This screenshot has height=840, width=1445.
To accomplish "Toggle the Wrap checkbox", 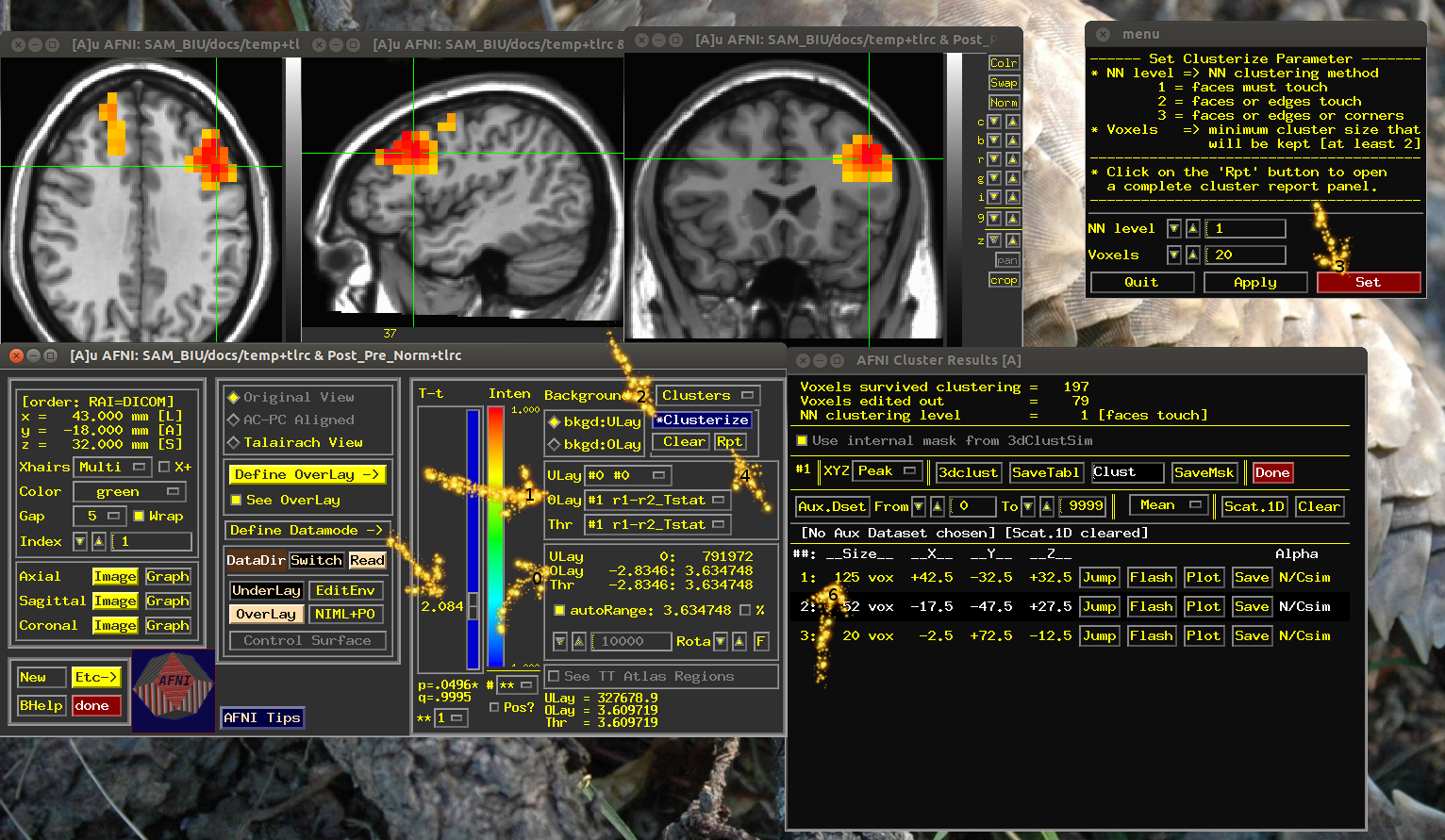I will tap(139, 516).
